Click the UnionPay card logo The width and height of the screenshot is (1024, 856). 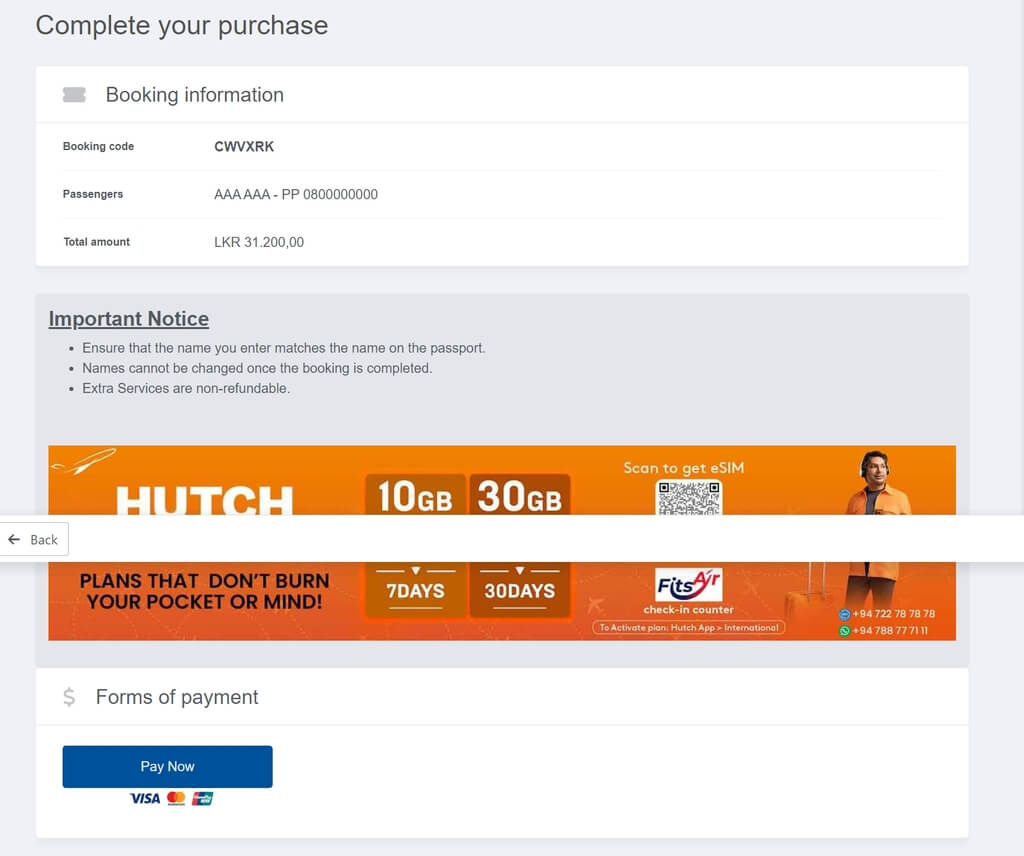click(x=202, y=798)
